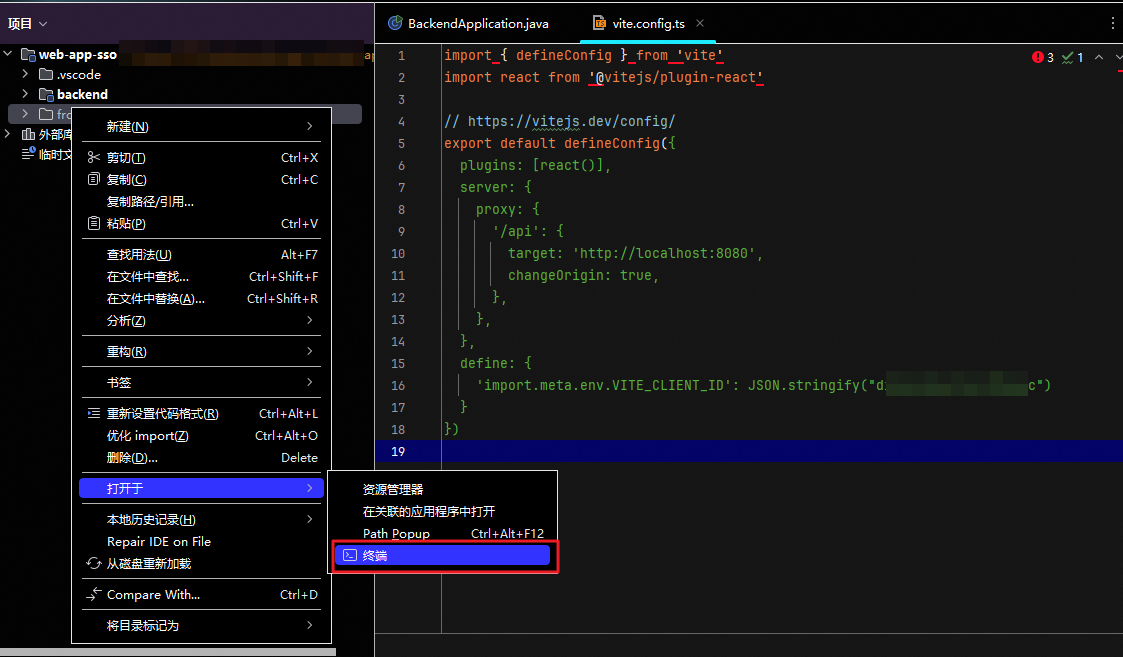This screenshot has width=1123, height=657.
Task: Click the changeOrigin: true line
Action: (583, 275)
